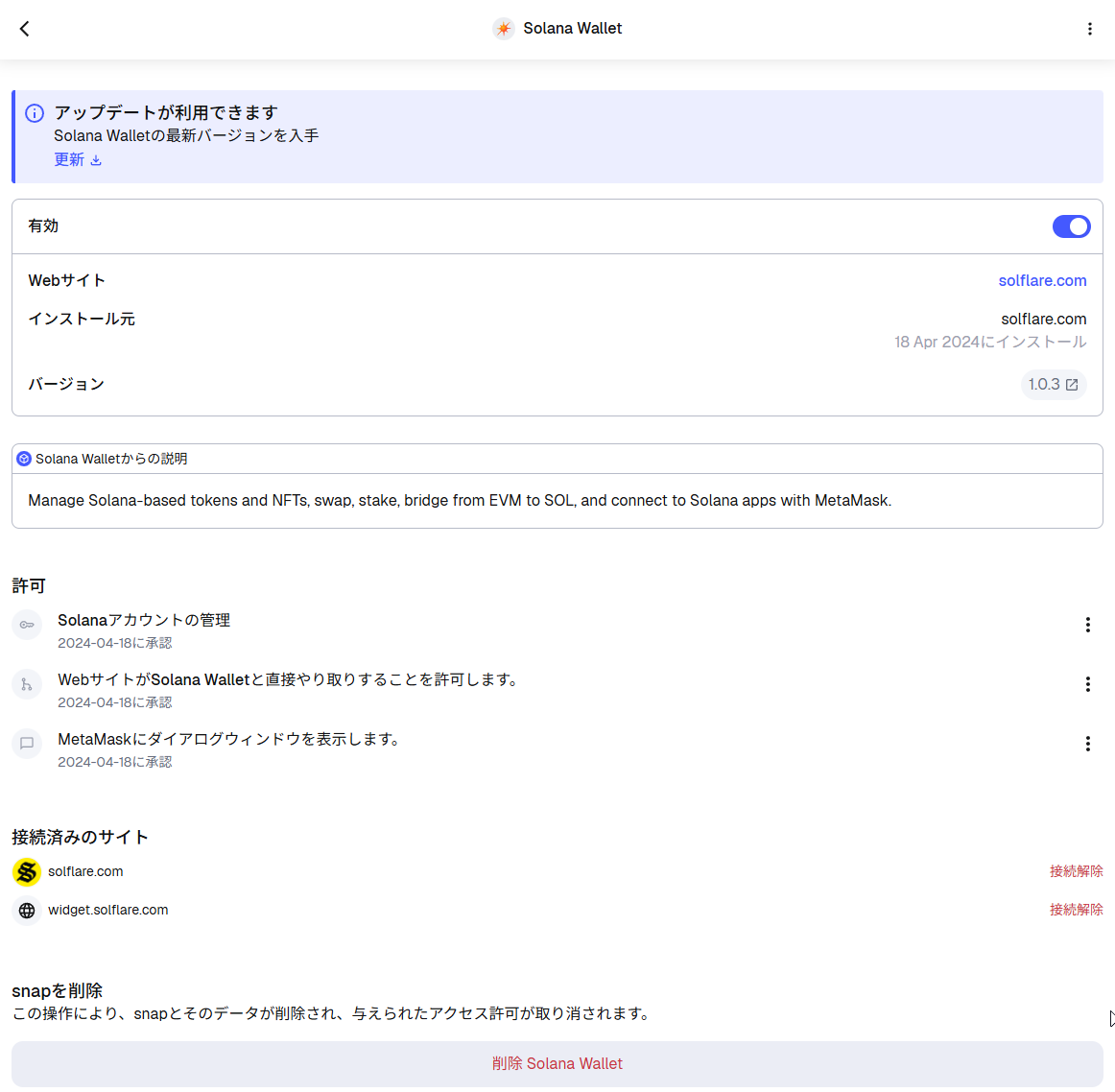Open options for Webサイト direct communication permission
Image resolution: width=1115 pixels, height=1092 pixels.
(1087, 684)
